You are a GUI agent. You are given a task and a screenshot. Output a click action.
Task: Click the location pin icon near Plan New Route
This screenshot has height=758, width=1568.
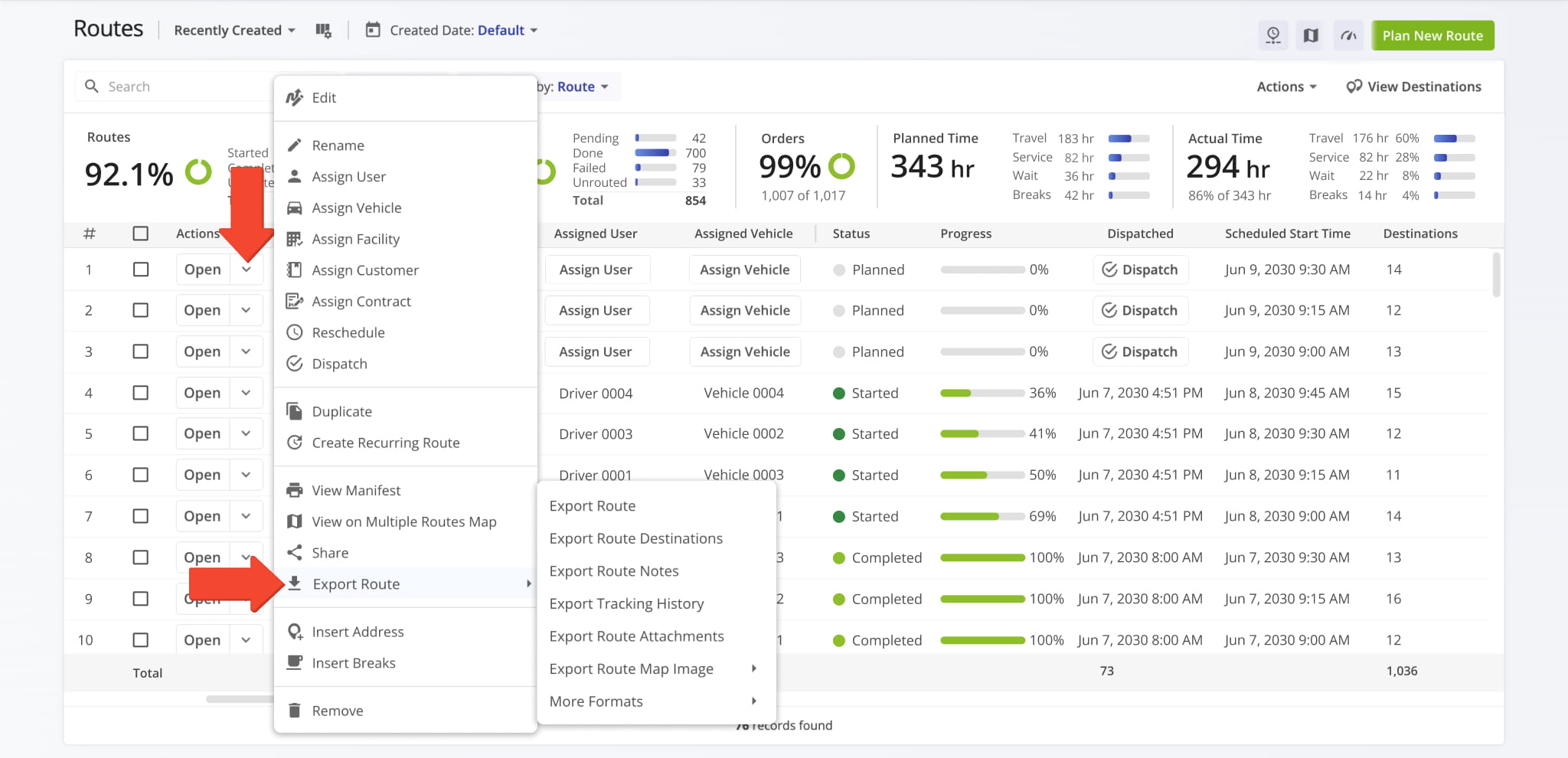[1273, 35]
